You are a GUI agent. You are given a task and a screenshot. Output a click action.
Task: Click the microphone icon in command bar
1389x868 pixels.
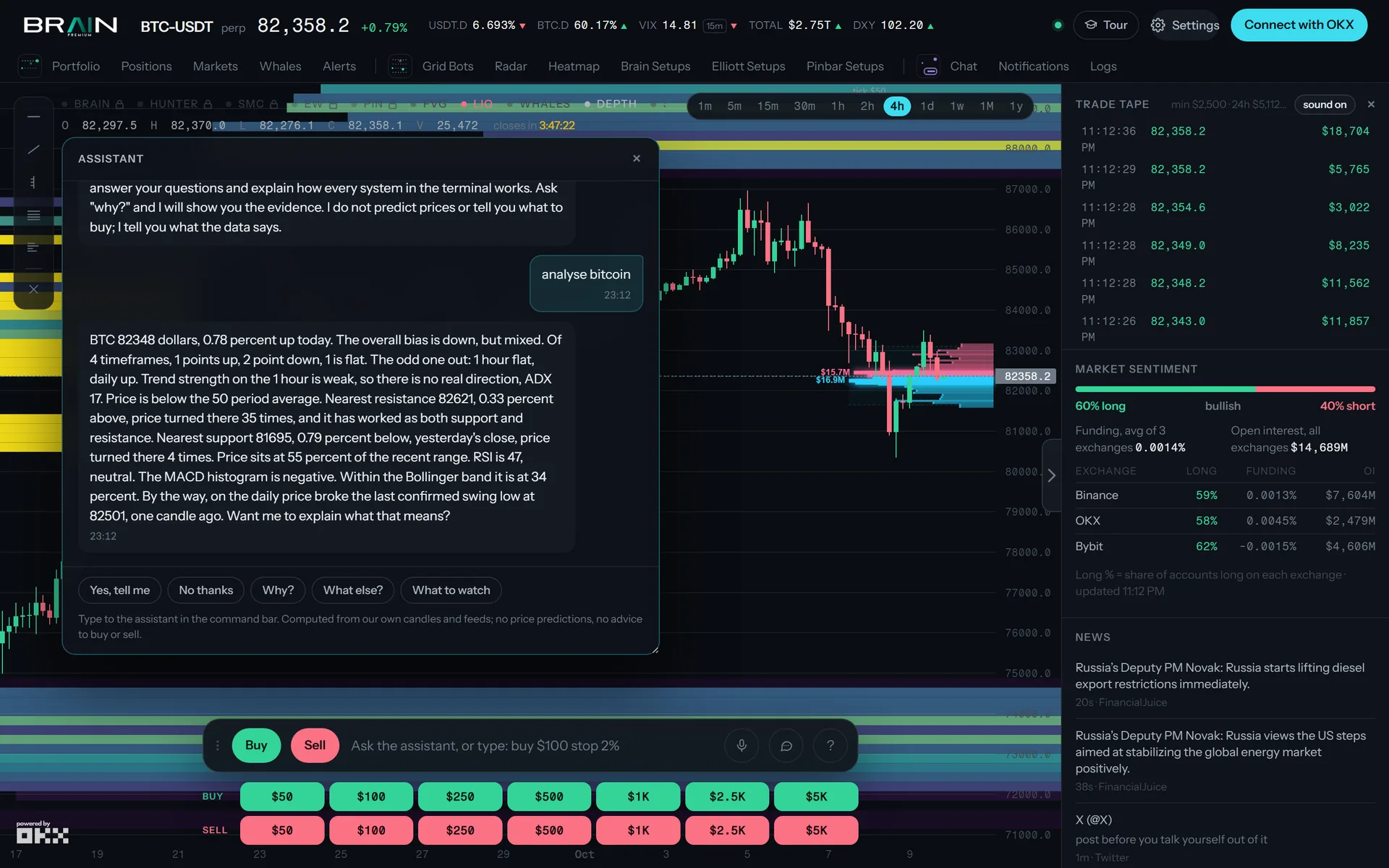coord(742,745)
